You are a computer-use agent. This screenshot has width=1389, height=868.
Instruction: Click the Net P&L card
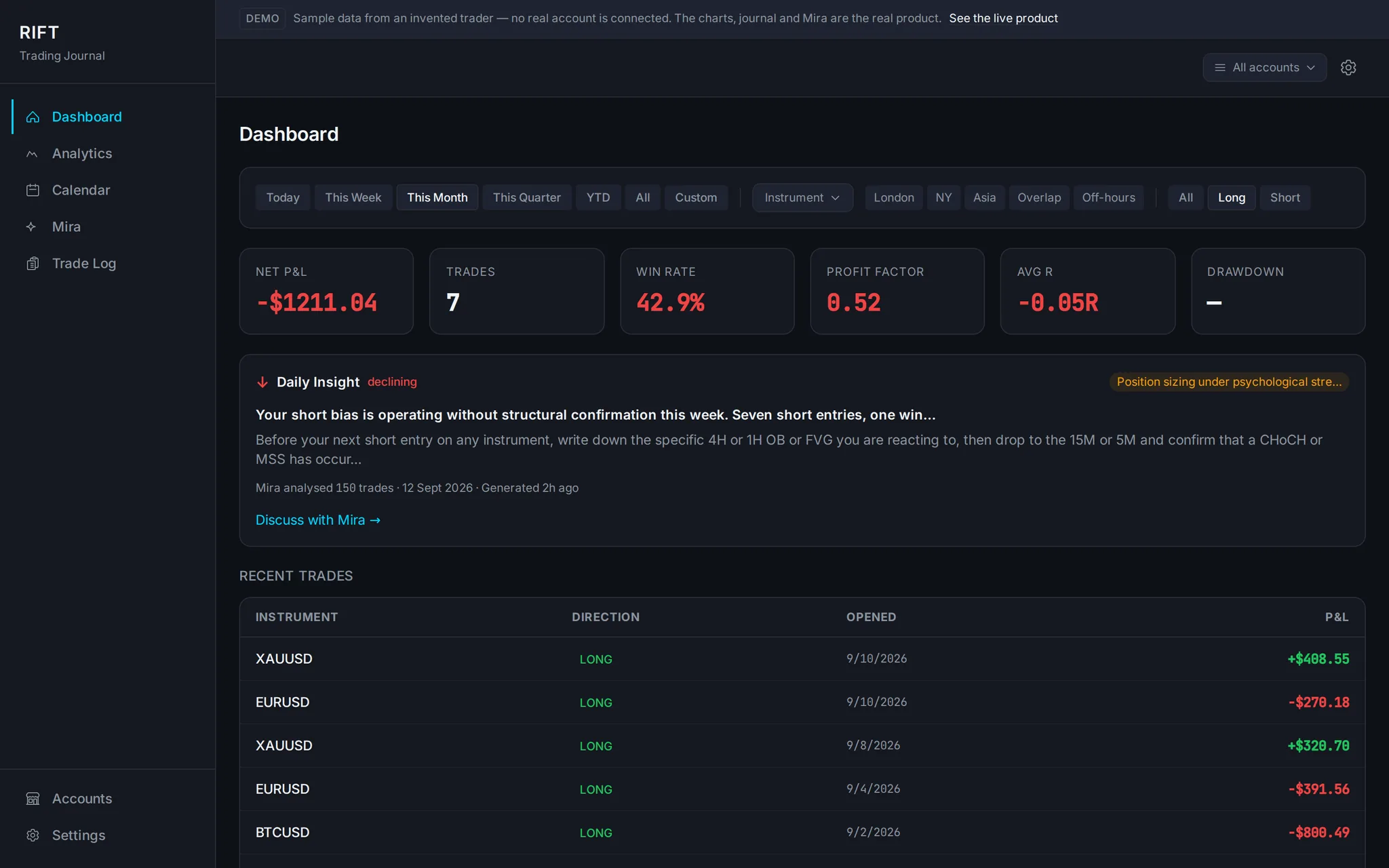326,291
